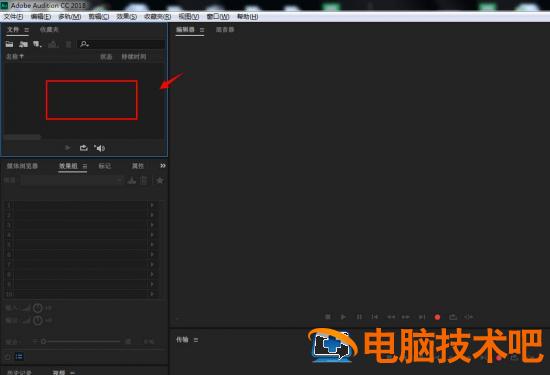Click the list view icon at rack bottom
Screen dimensions: 550x375
coord(19,356)
